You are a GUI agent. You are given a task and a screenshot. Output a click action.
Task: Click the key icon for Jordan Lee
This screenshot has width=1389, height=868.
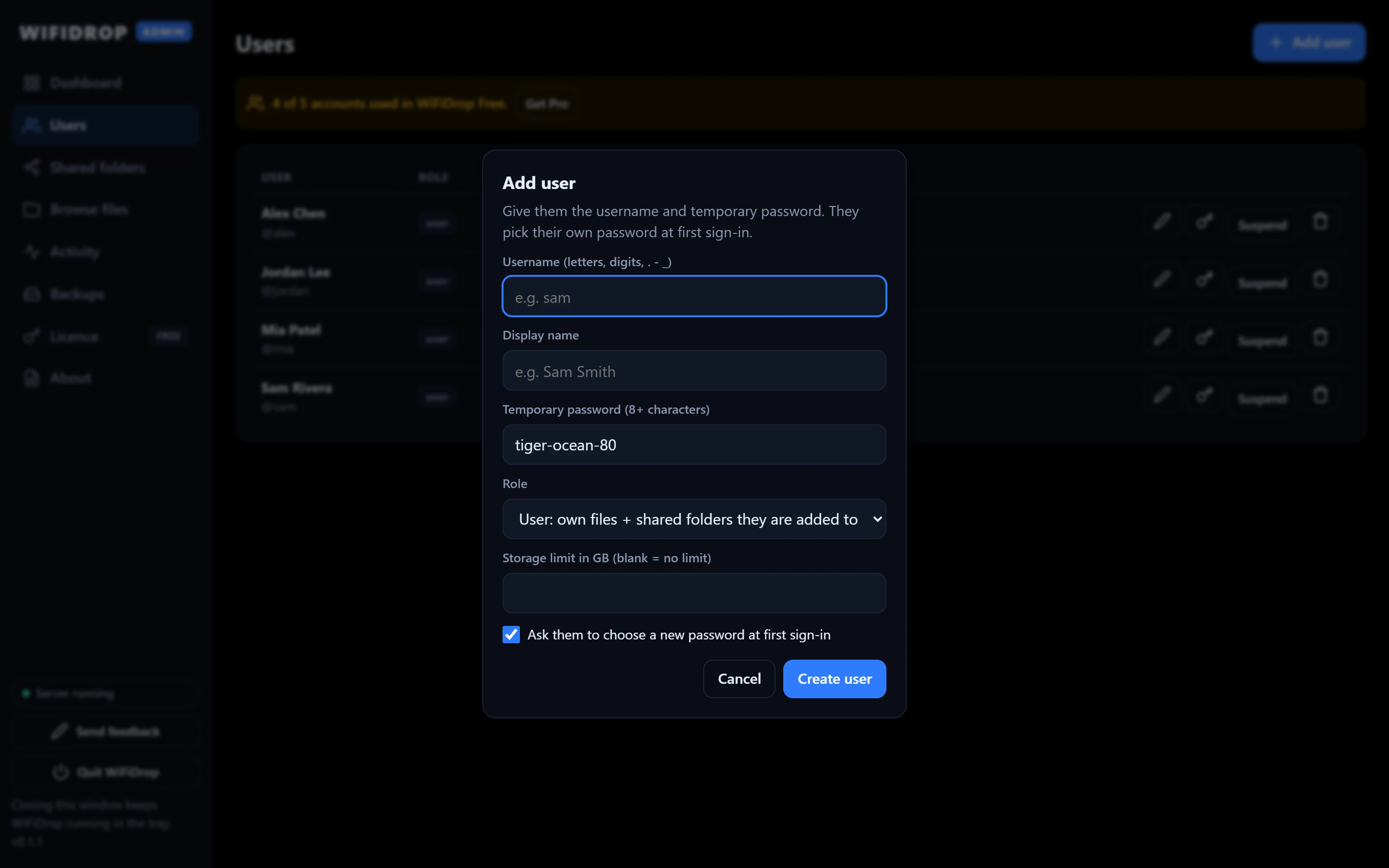1204,280
